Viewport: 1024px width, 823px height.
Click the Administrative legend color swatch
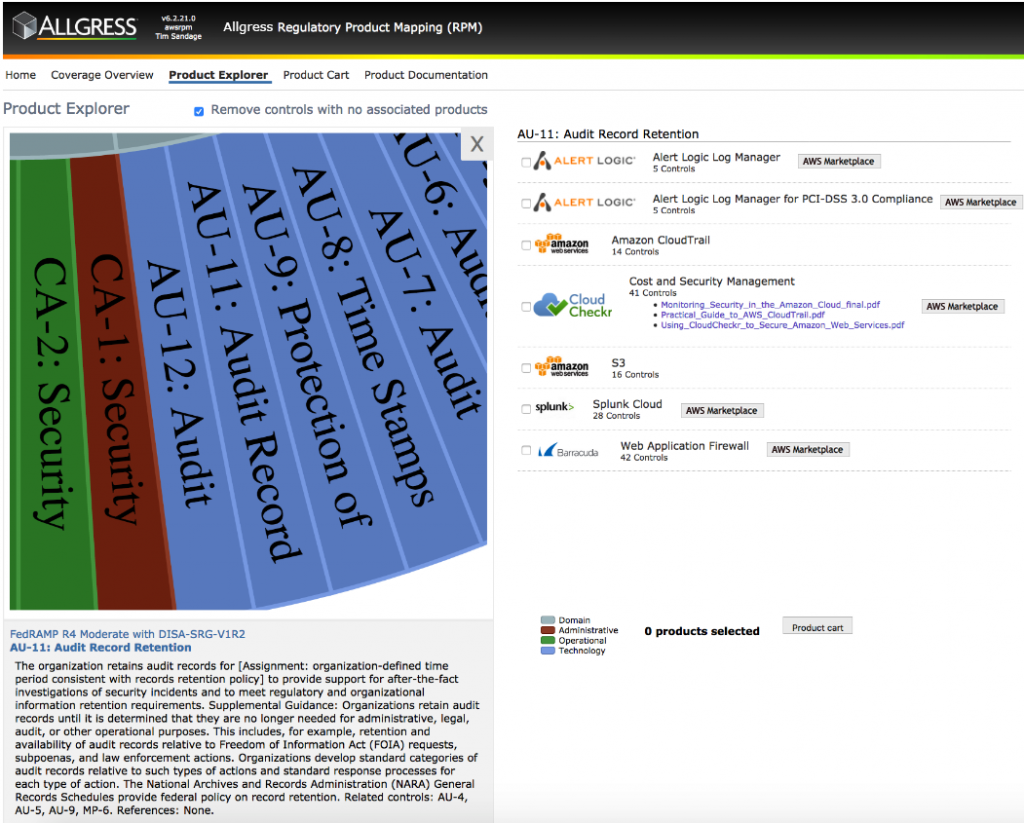(x=548, y=630)
